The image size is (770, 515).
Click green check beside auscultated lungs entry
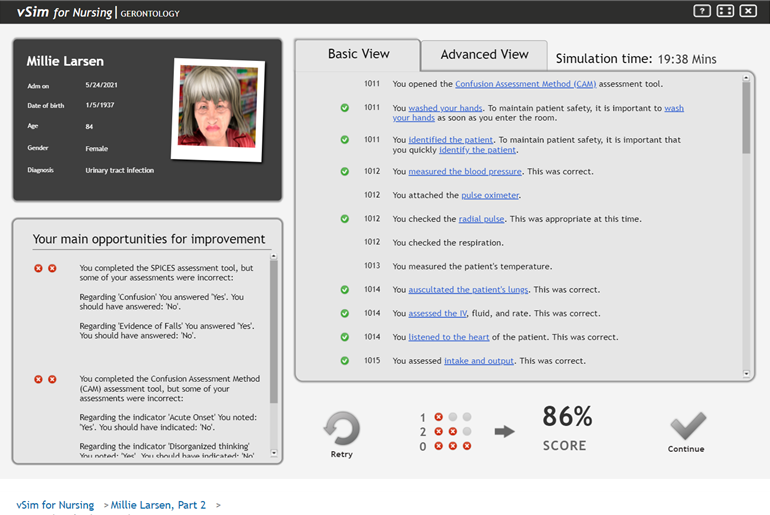[x=345, y=290]
